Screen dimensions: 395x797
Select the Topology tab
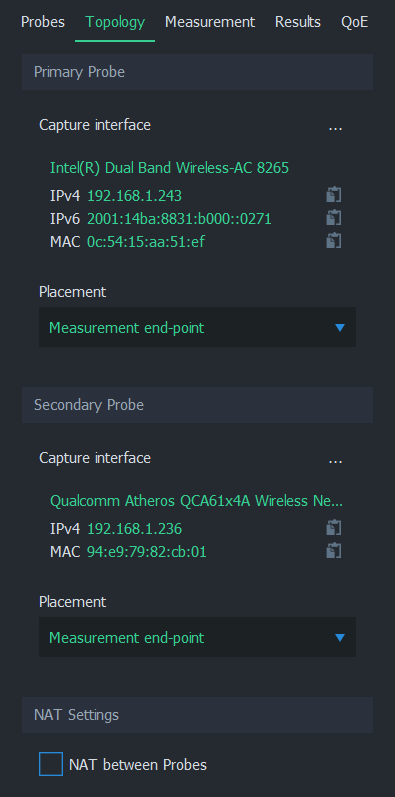click(115, 22)
